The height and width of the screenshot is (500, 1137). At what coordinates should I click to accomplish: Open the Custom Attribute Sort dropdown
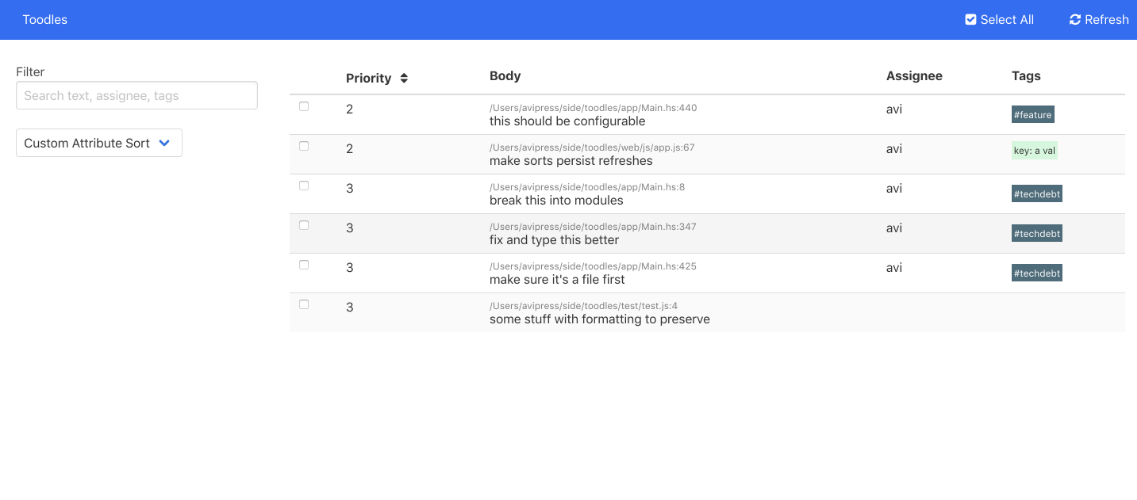(x=99, y=143)
